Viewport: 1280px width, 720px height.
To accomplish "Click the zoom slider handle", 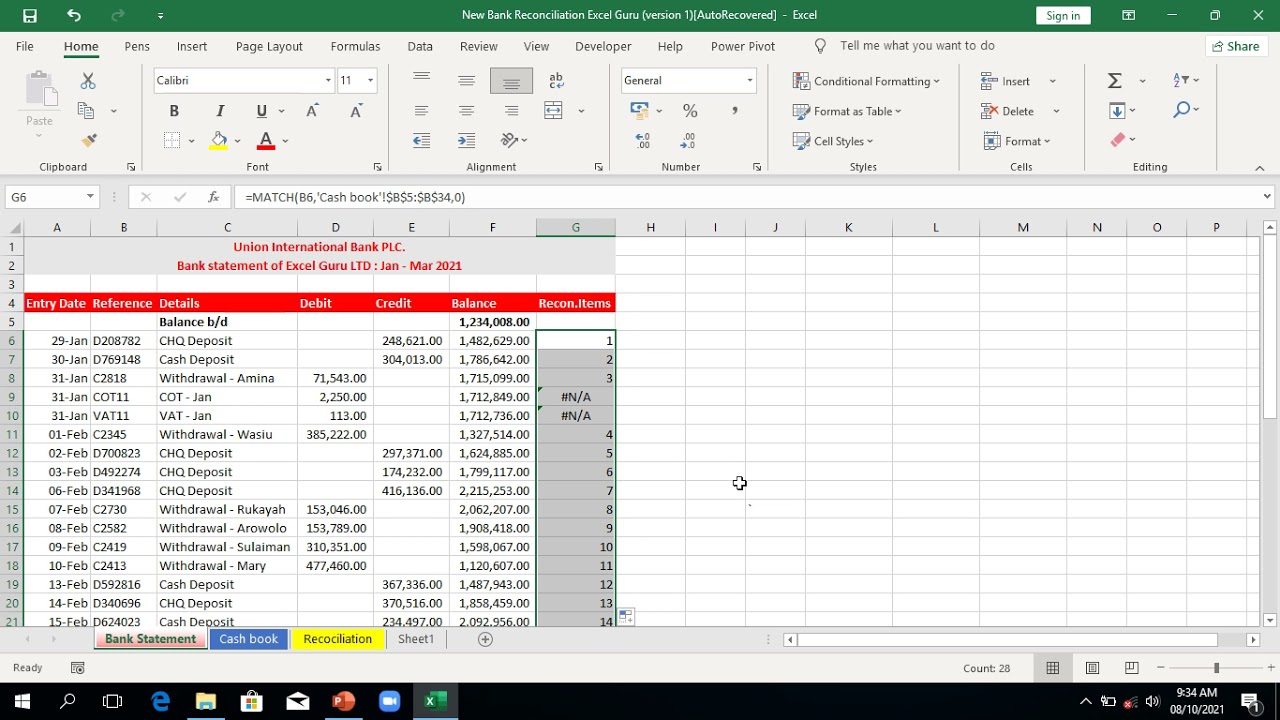I will coord(1216,668).
